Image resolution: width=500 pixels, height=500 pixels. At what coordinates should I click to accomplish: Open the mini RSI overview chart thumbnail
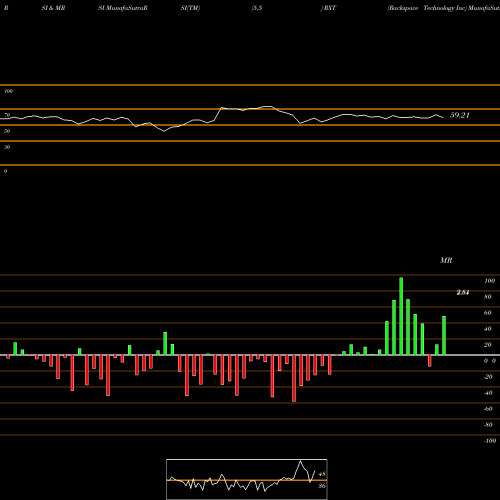click(247, 479)
